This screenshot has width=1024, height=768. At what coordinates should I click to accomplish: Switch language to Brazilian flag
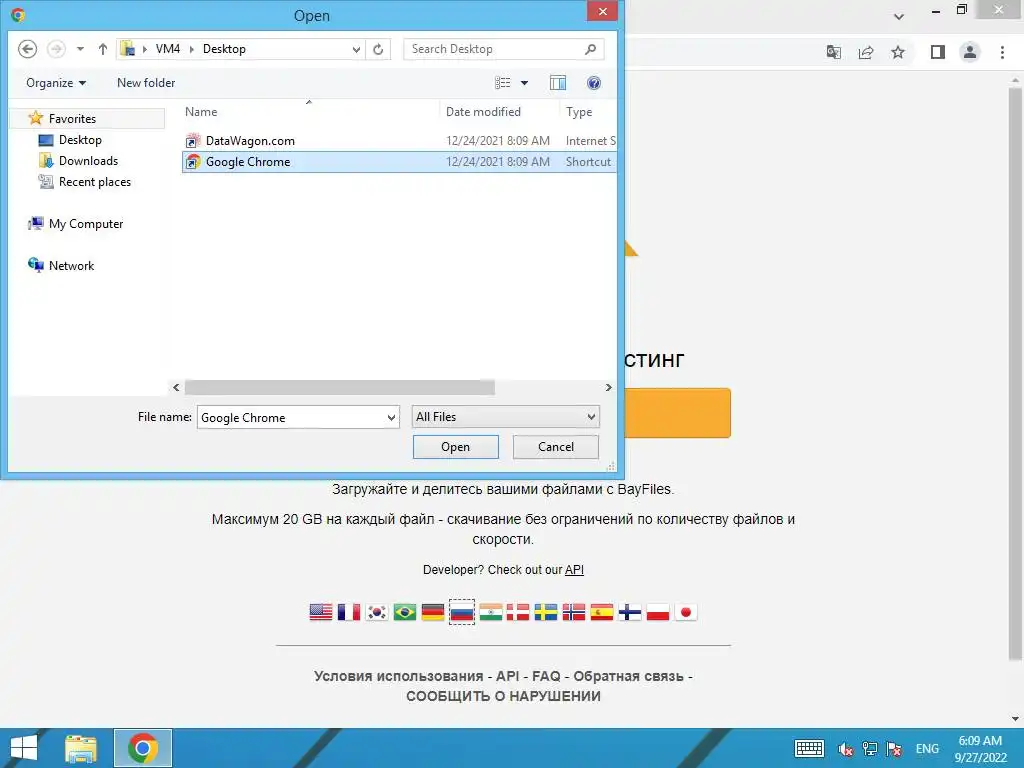405,612
